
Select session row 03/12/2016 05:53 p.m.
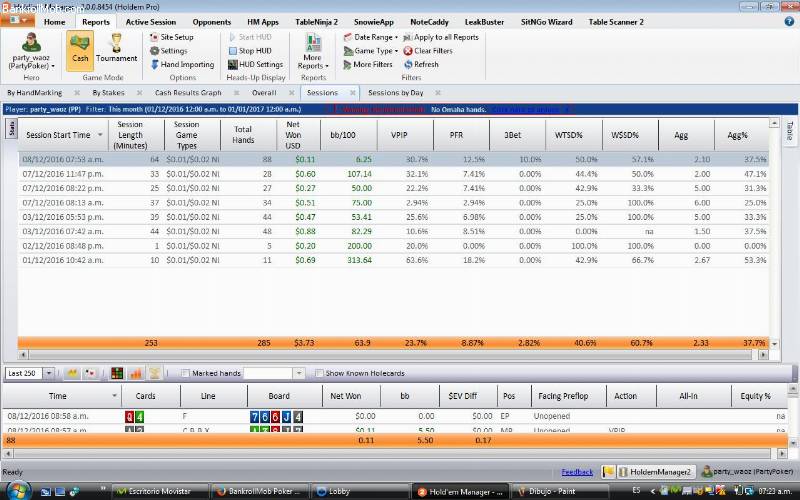(393, 217)
